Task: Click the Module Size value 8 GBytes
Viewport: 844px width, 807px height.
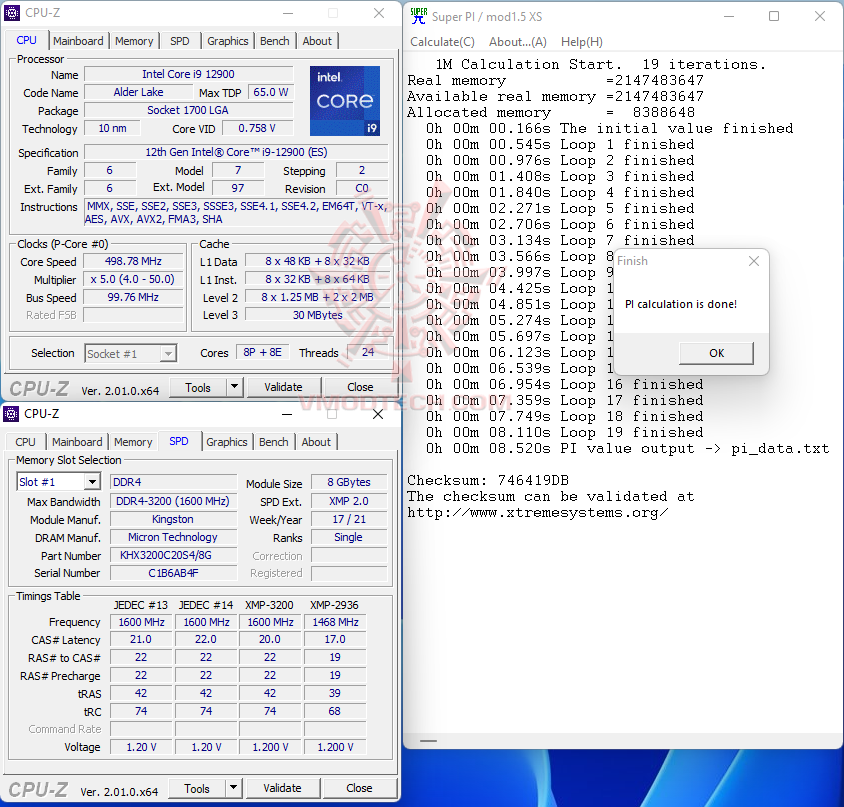Action: tap(349, 482)
